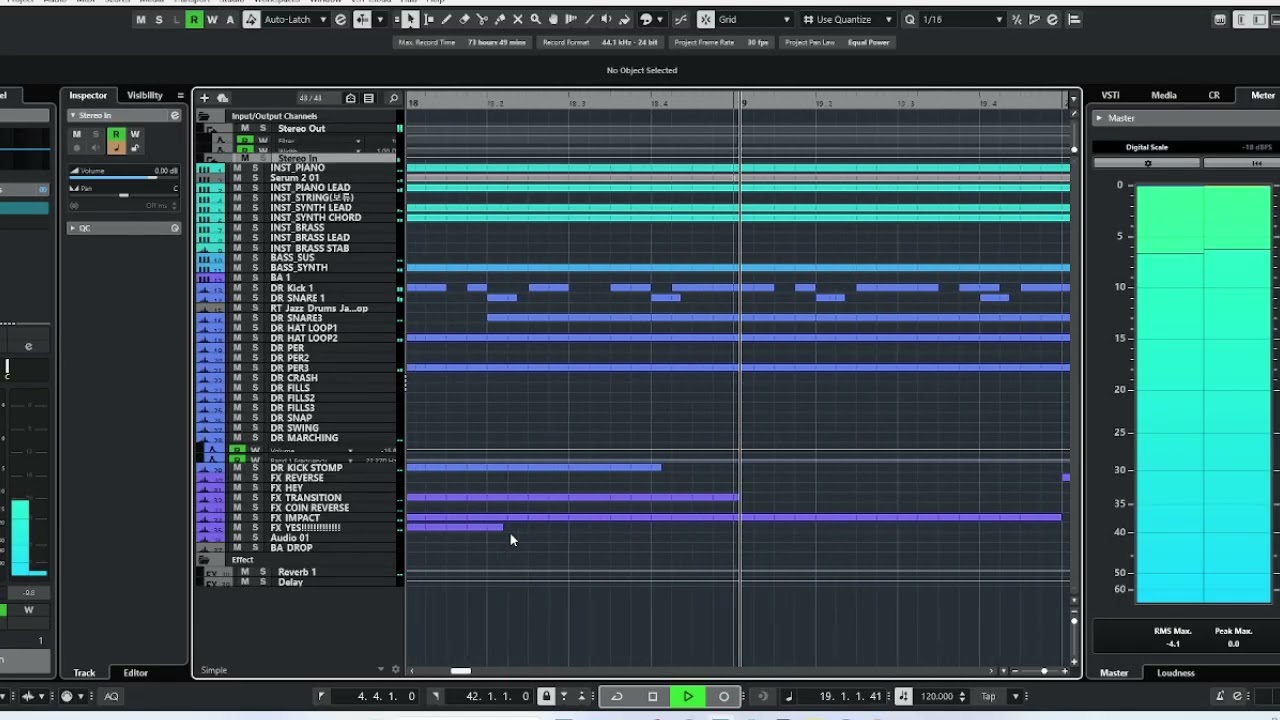1280x720 pixels.
Task: Select the Glue tool
Action: (500, 19)
